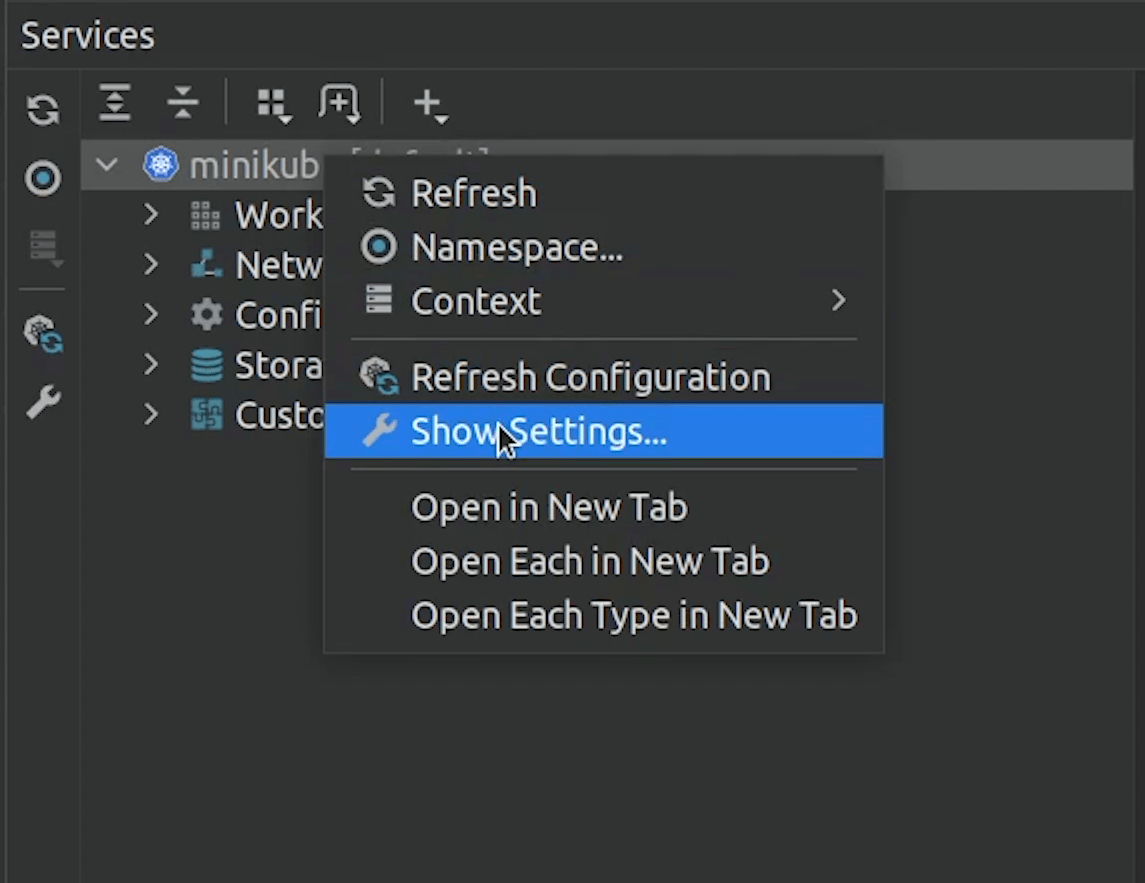Open the Group By toolbar dropdown
The width and height of the screenshot is (1145, 883).
click(x=273, y=104)
